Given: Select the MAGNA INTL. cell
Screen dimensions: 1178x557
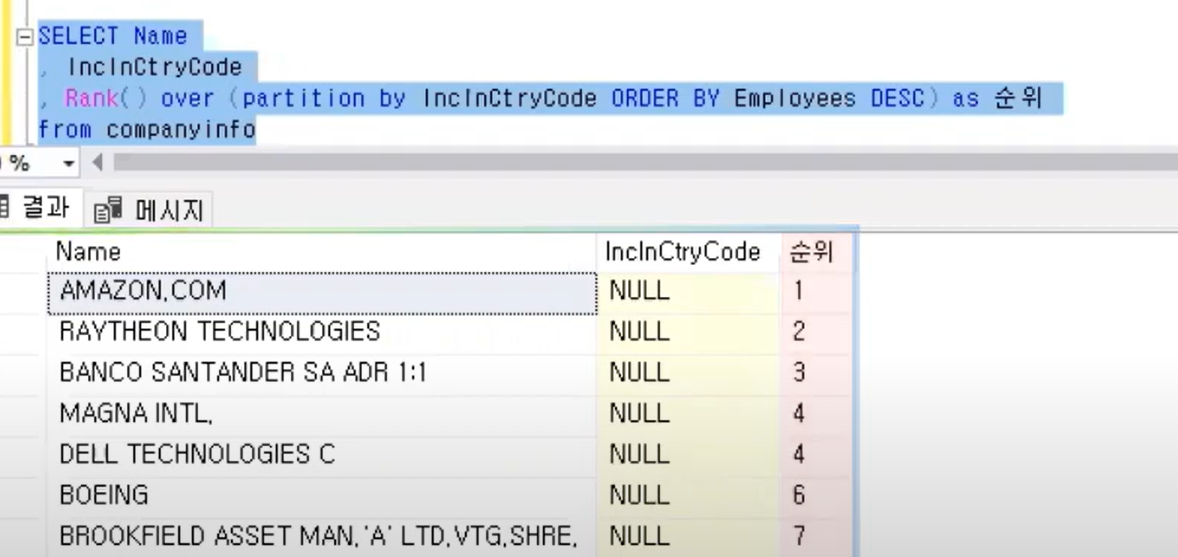Looking at the screenshot, I should click(x=322, y=413).
